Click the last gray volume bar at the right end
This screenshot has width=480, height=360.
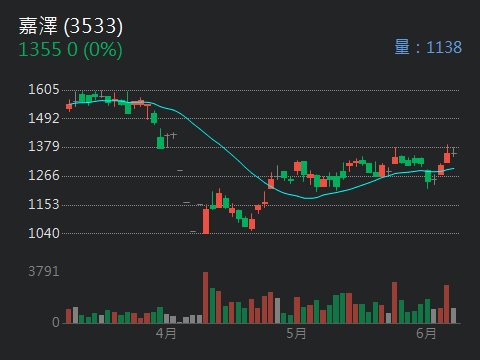(x=453, y=316)
